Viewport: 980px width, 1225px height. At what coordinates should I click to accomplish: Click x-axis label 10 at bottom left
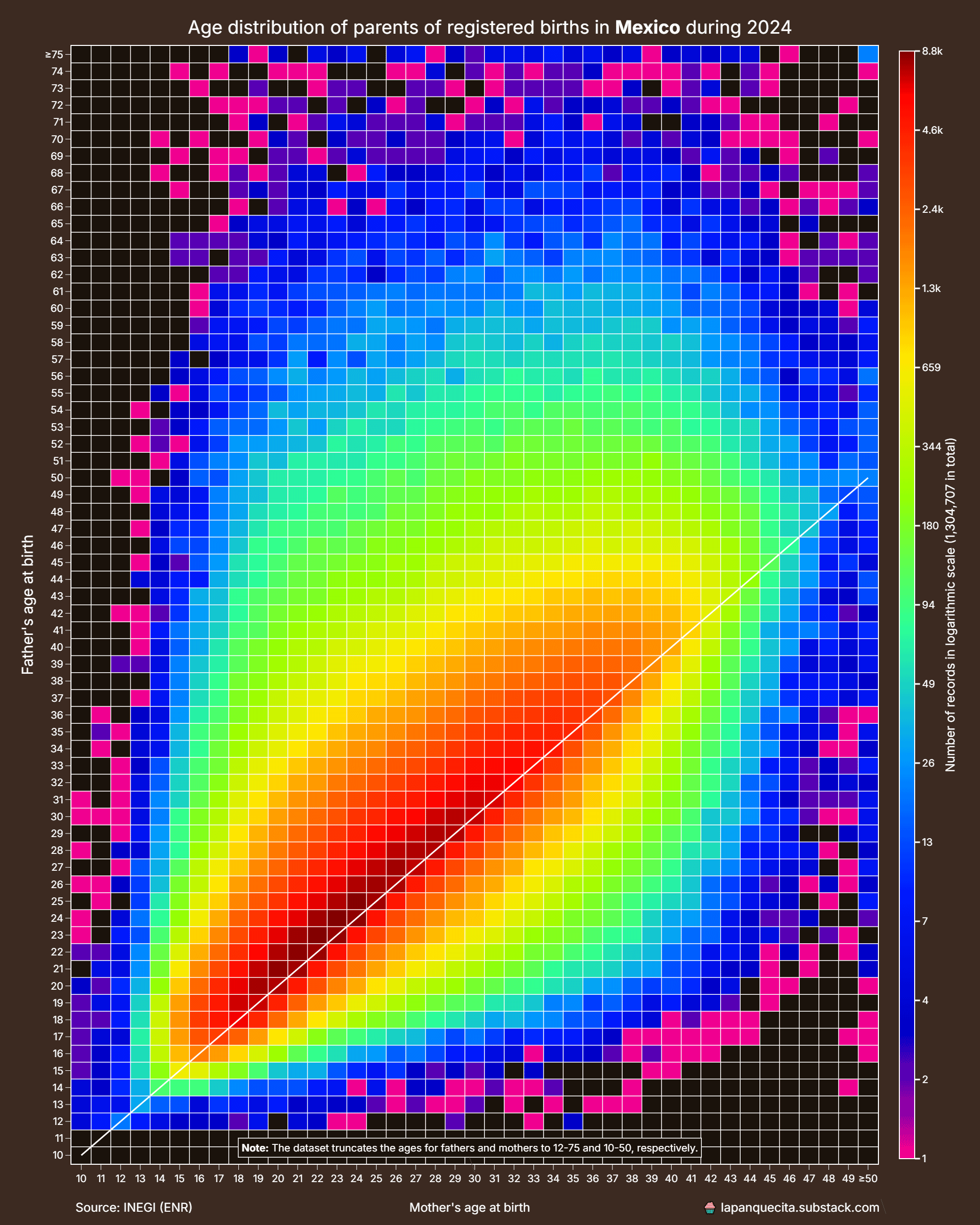(x=81, y=1179)
